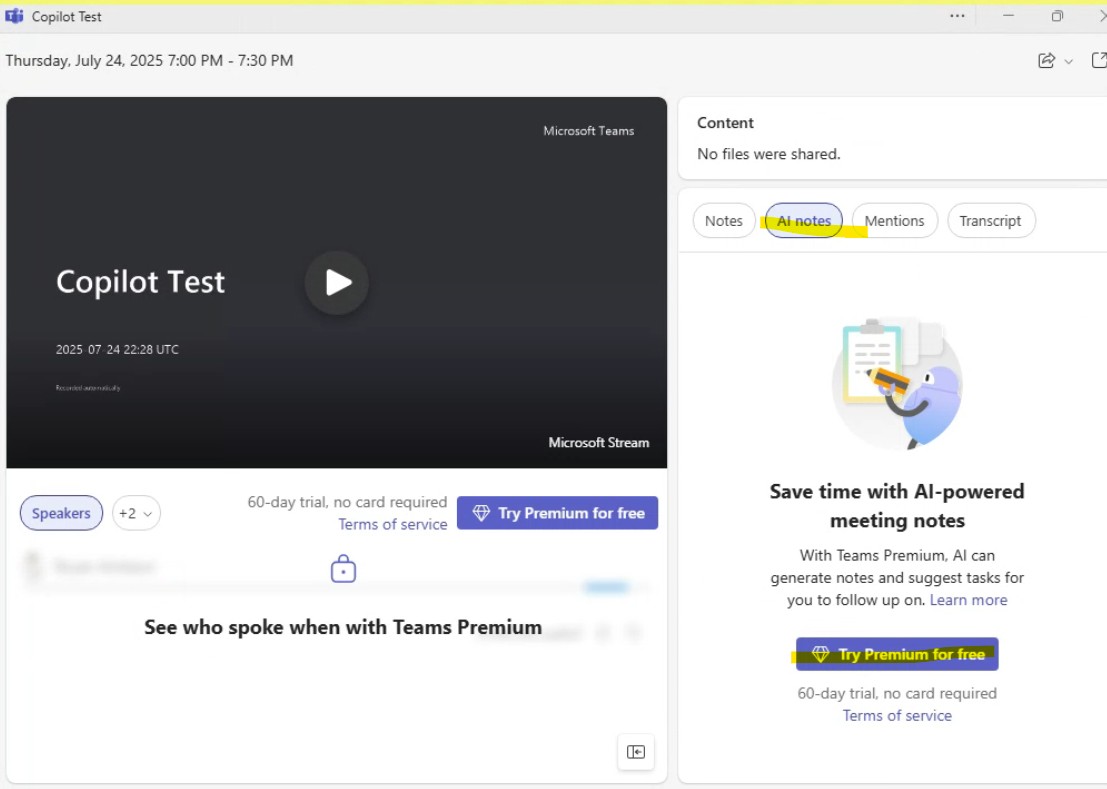1107x789 pixels.
Task: Switch to the Transcript tab
Action: coord(991,220)
